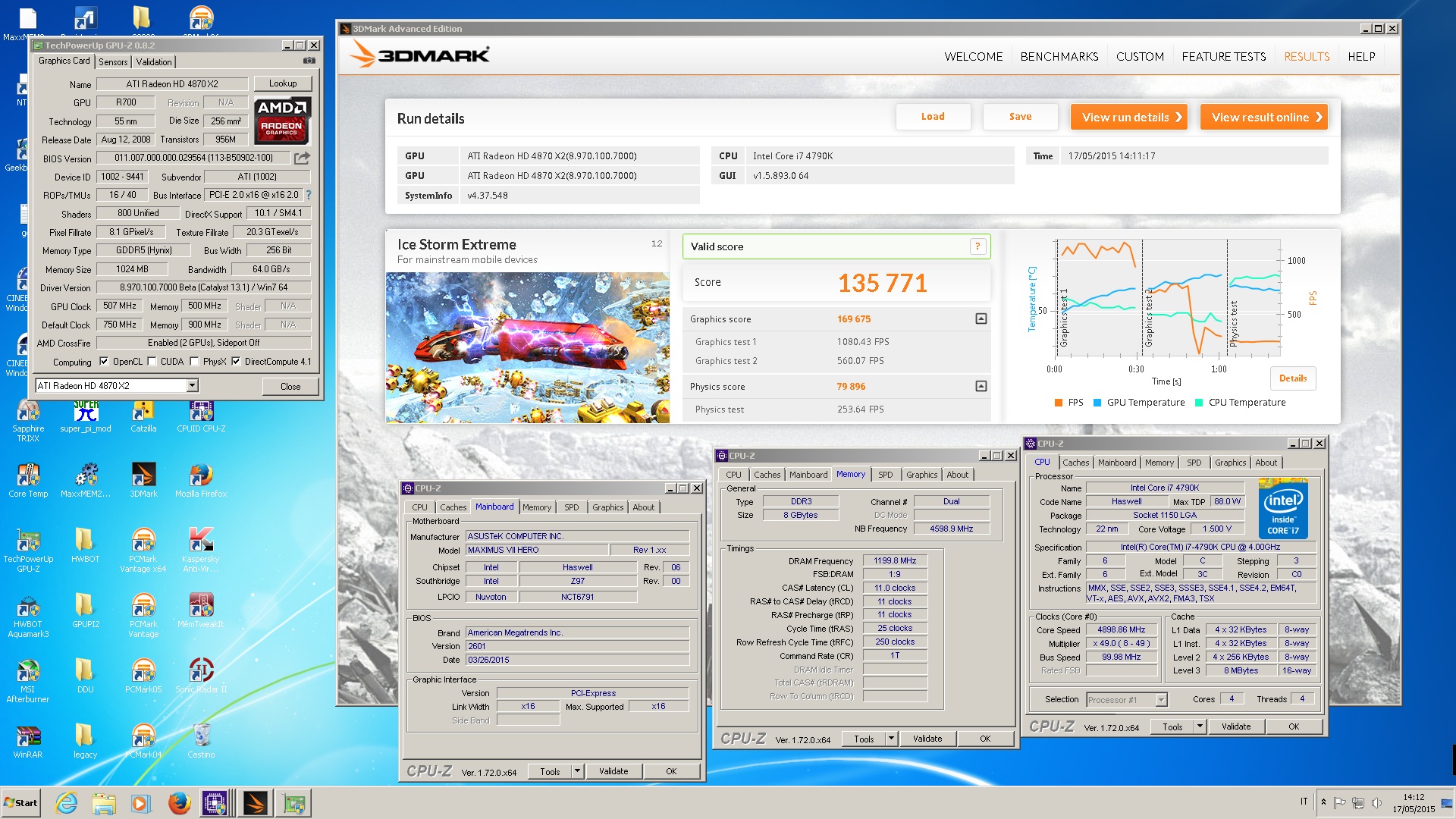Click the AMD Radeon Graphics logo
The width and height of the screenshot is (1456, 819).
click(x=281, y=121)
